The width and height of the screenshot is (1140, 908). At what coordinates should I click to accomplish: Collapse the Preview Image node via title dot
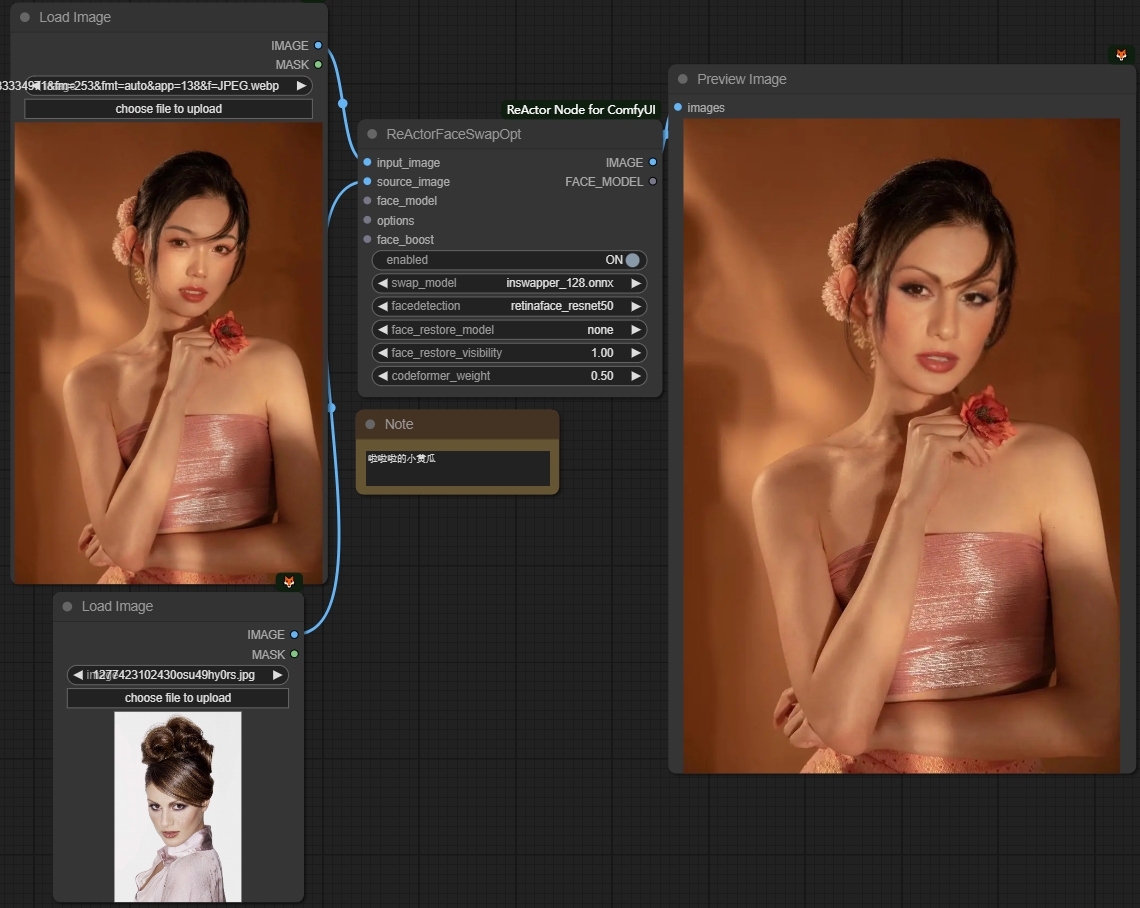point(683,79)
